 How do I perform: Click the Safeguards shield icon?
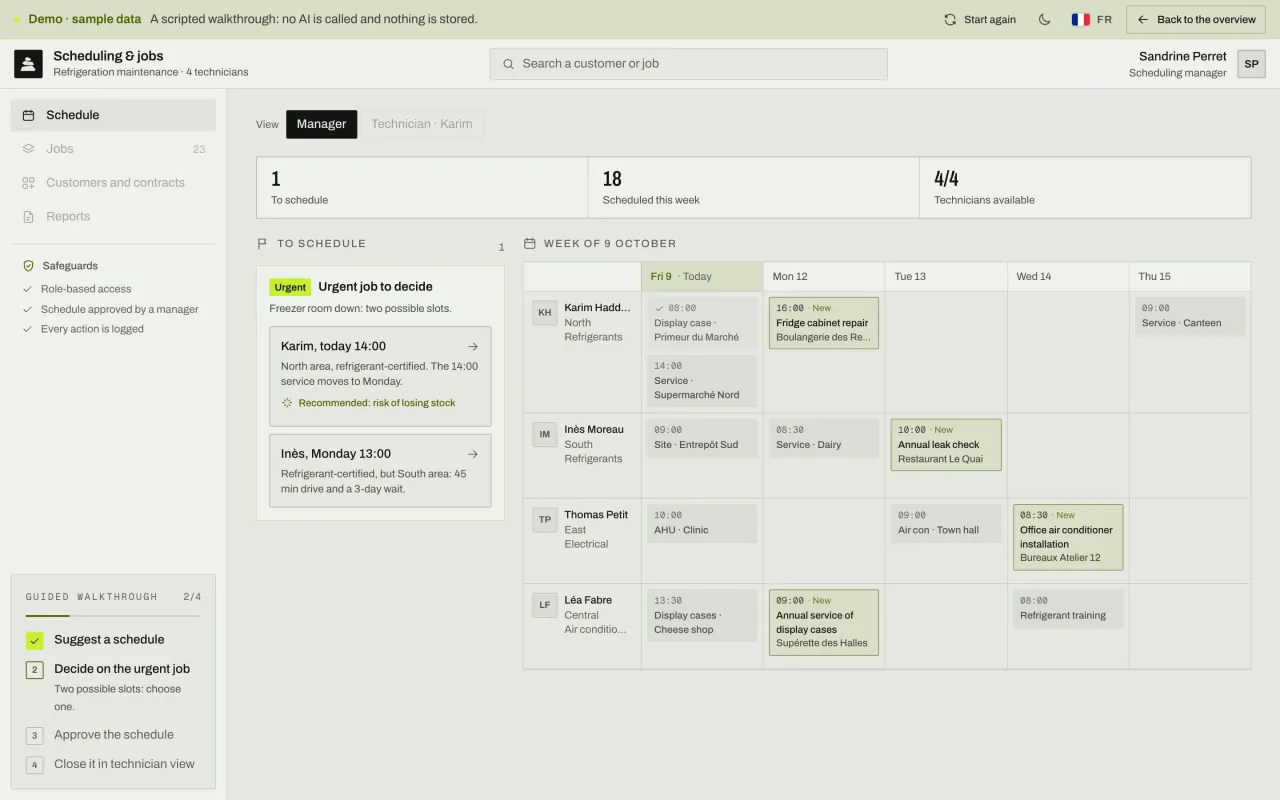28,266
